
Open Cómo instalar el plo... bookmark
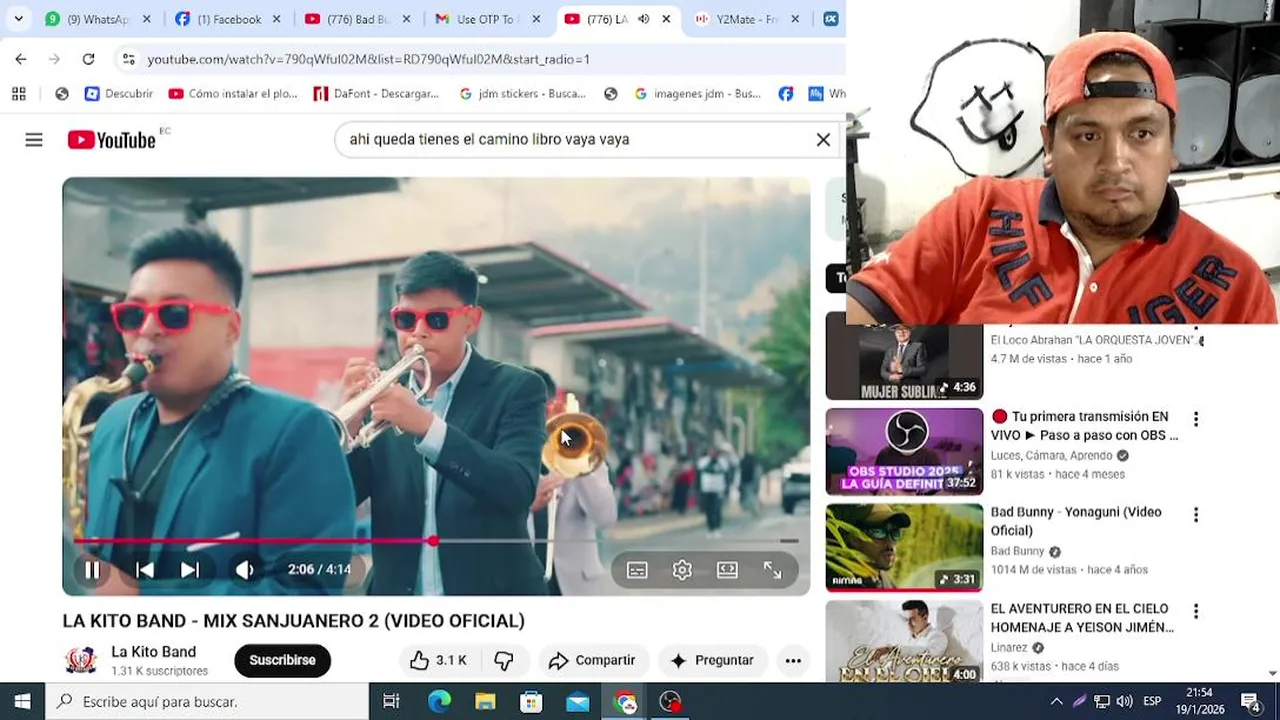[232, 93]
